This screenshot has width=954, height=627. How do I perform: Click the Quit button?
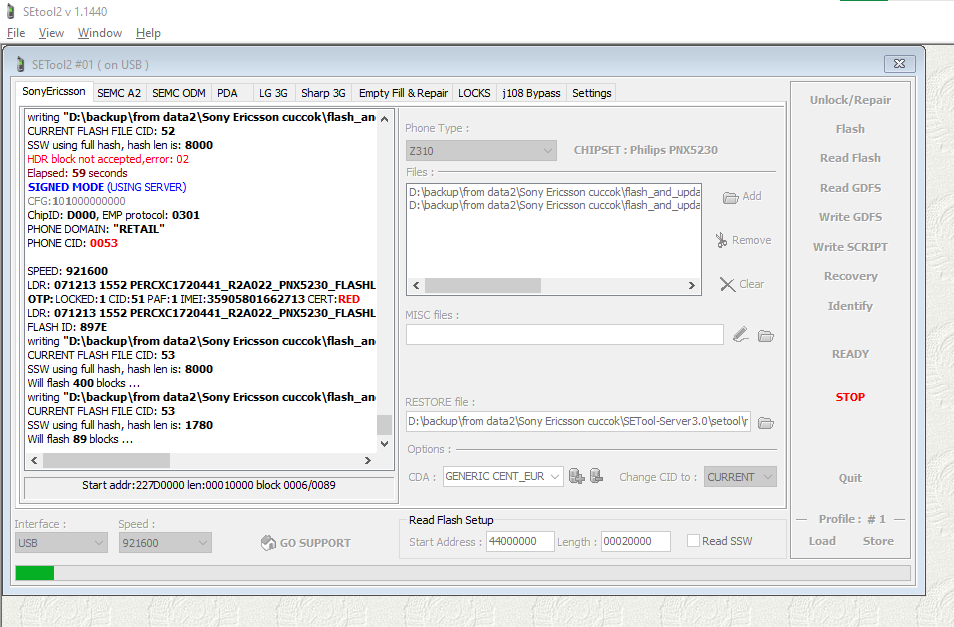[850, 478]
